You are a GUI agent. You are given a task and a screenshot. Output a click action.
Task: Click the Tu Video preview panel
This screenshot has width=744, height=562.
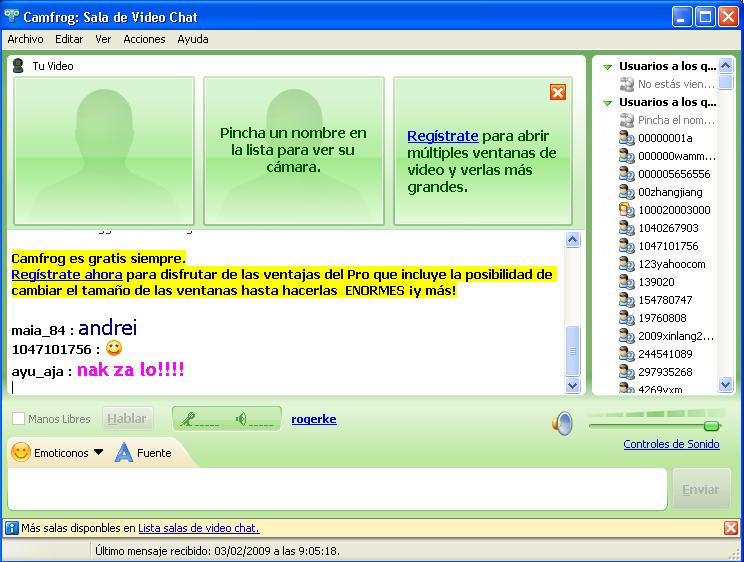pyautogui.click(x=104, y=150)
